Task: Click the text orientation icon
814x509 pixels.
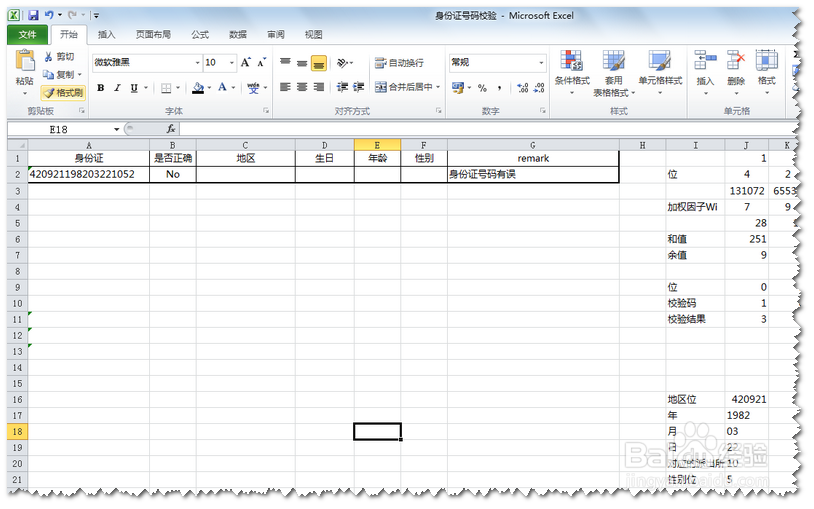Action: click(x=342, y=63)
